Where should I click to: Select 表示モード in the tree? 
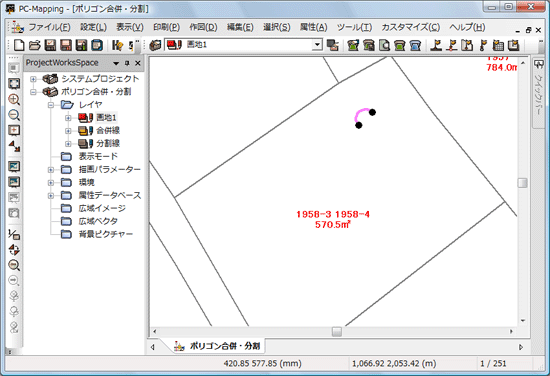click(x=98, y=156)
